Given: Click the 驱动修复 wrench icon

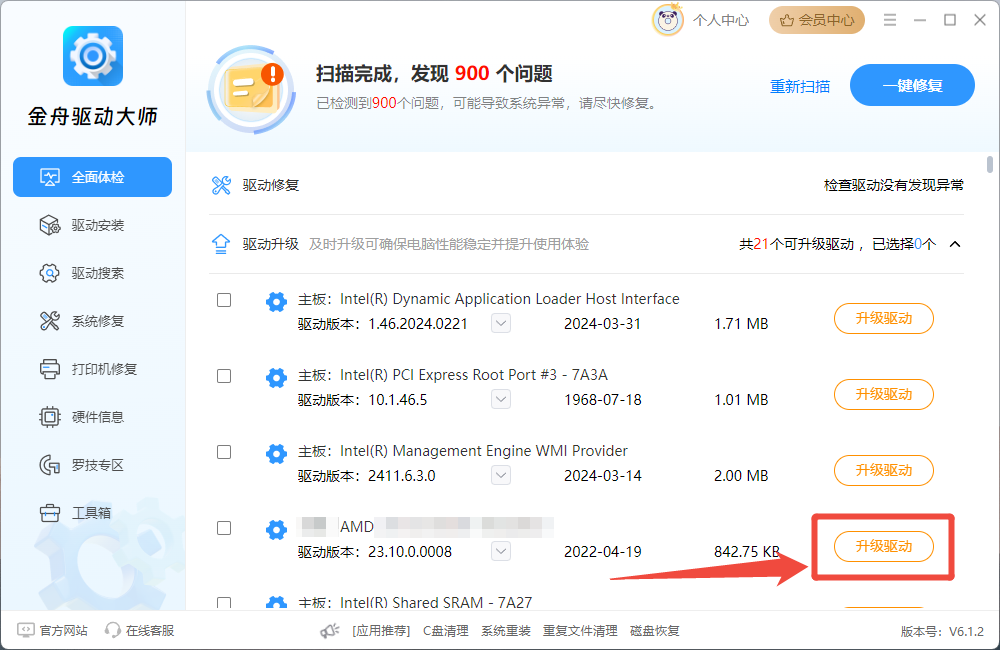Looking at the screenshot, I should 221,186.
